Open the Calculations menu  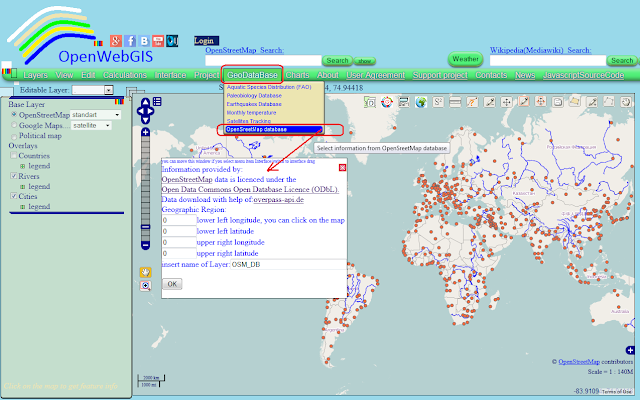click(124, 75)
